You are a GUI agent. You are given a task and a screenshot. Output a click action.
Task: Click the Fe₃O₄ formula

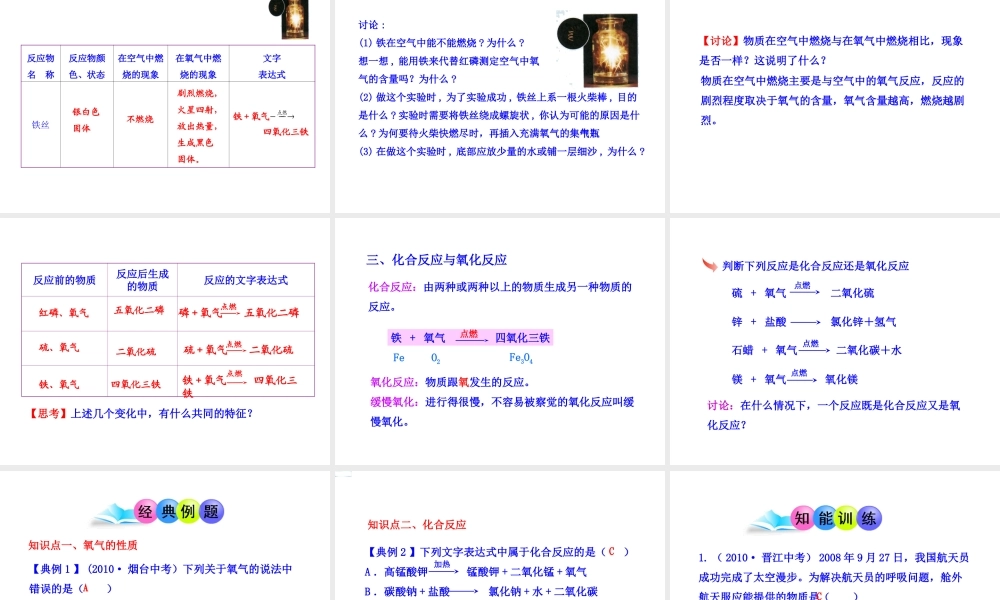521,358
